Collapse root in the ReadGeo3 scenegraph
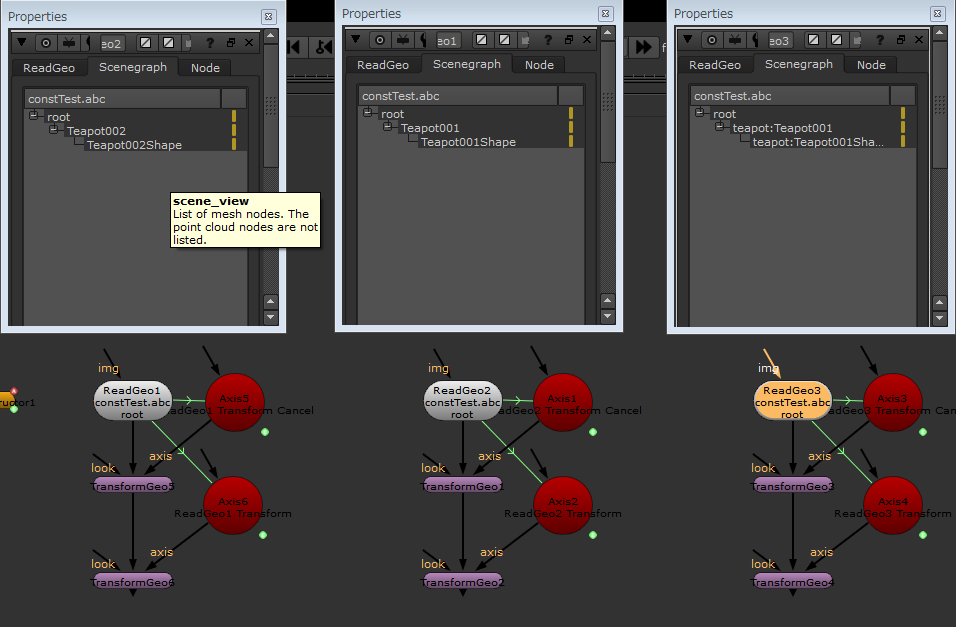 tap(698, 113)
